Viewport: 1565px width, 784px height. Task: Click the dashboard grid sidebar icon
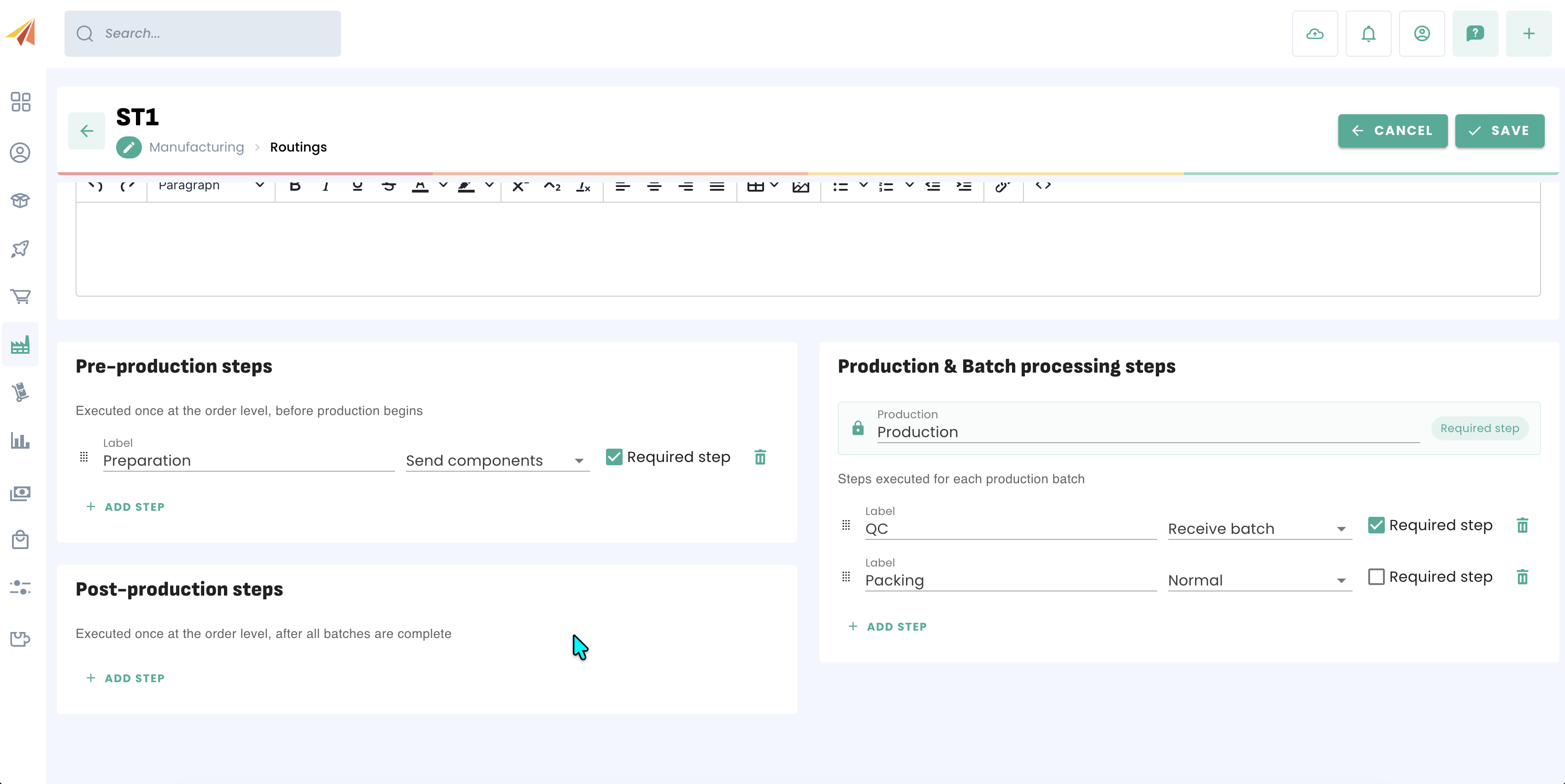coord(20,102)
